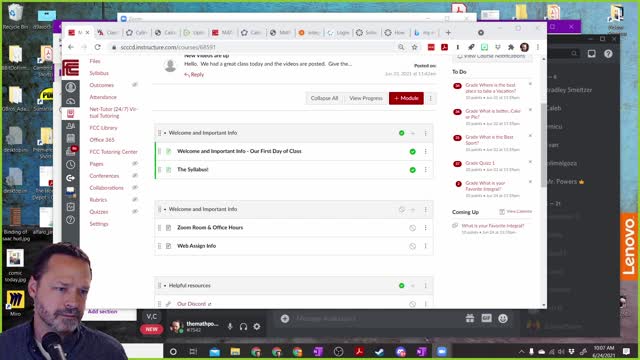Viewport: 640px width, 360px height.
Task: Click the Collapse All button
Action: pyautogui.click(x=324, y=98)
